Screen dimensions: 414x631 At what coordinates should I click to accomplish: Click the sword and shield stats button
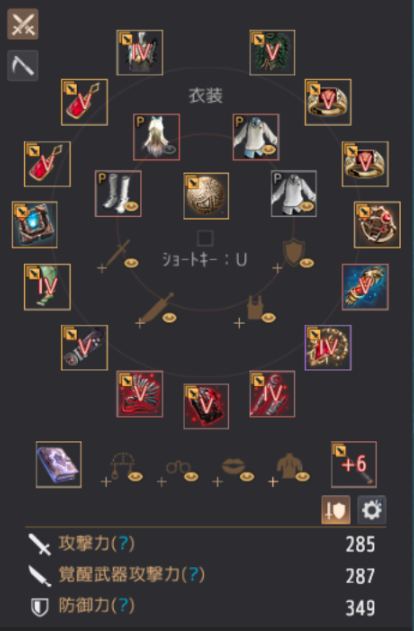[336, 510]
